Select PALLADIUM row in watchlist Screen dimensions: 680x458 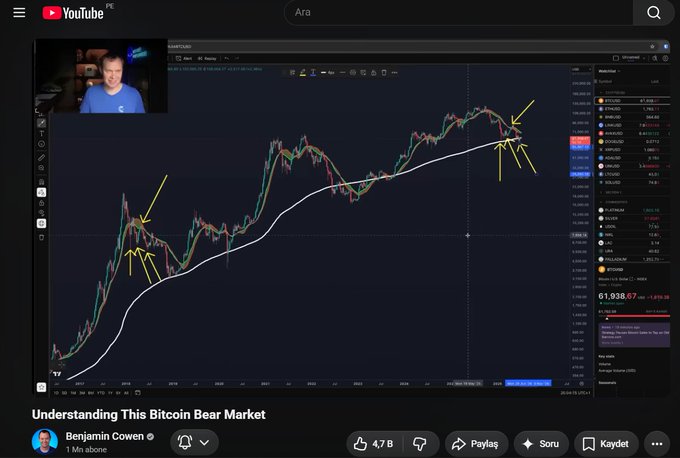pyautogui.click(x=634, y=259)
